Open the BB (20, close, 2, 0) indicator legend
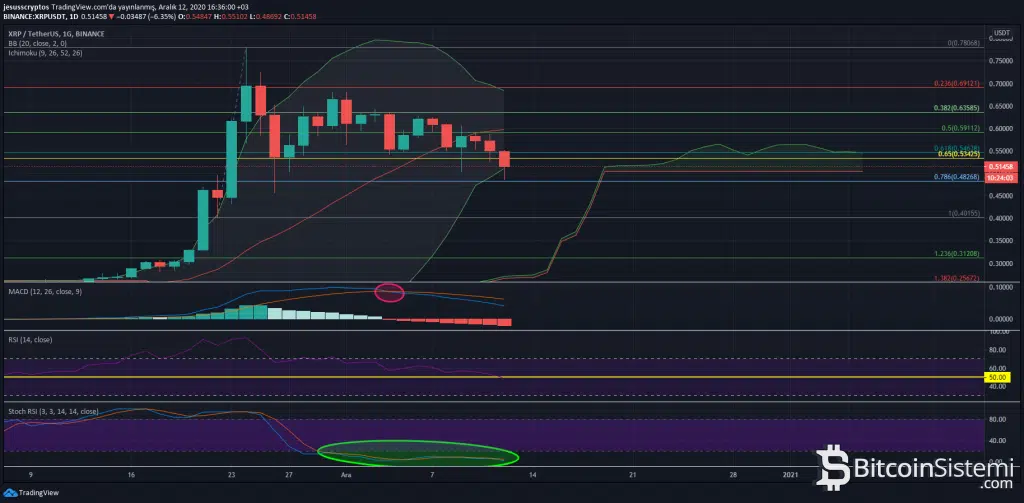The width and height of the screenshot is (1024, 503). pos(35,43)
